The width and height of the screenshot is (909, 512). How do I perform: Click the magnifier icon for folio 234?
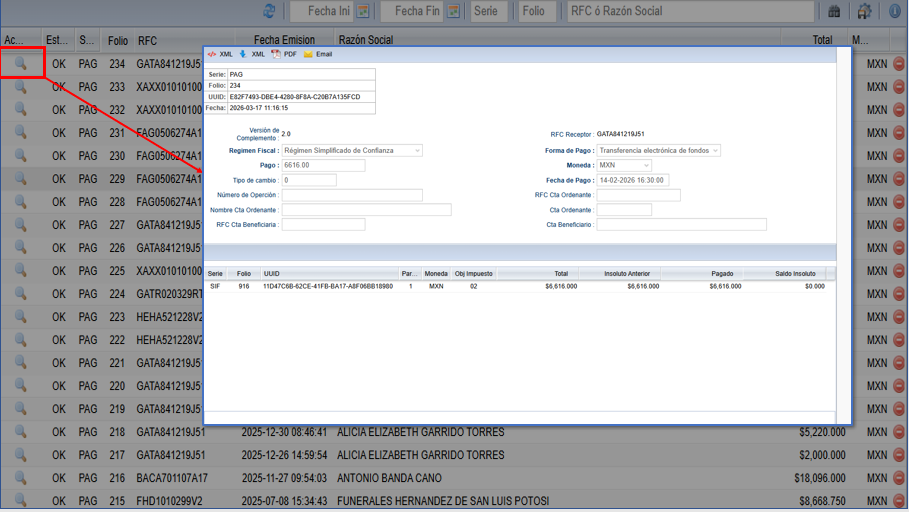[20, 63]
